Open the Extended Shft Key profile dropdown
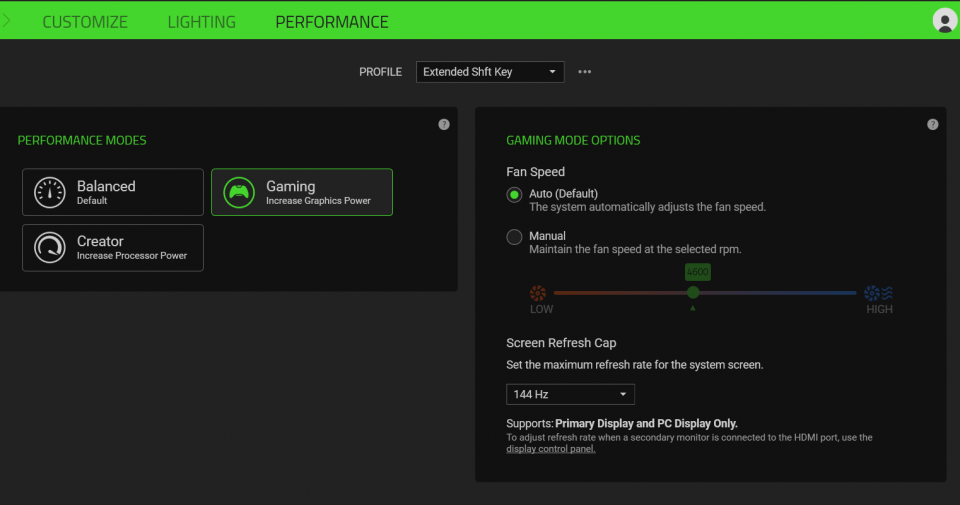This screenshot has height=505, width=960. click(x=490, y=72)
